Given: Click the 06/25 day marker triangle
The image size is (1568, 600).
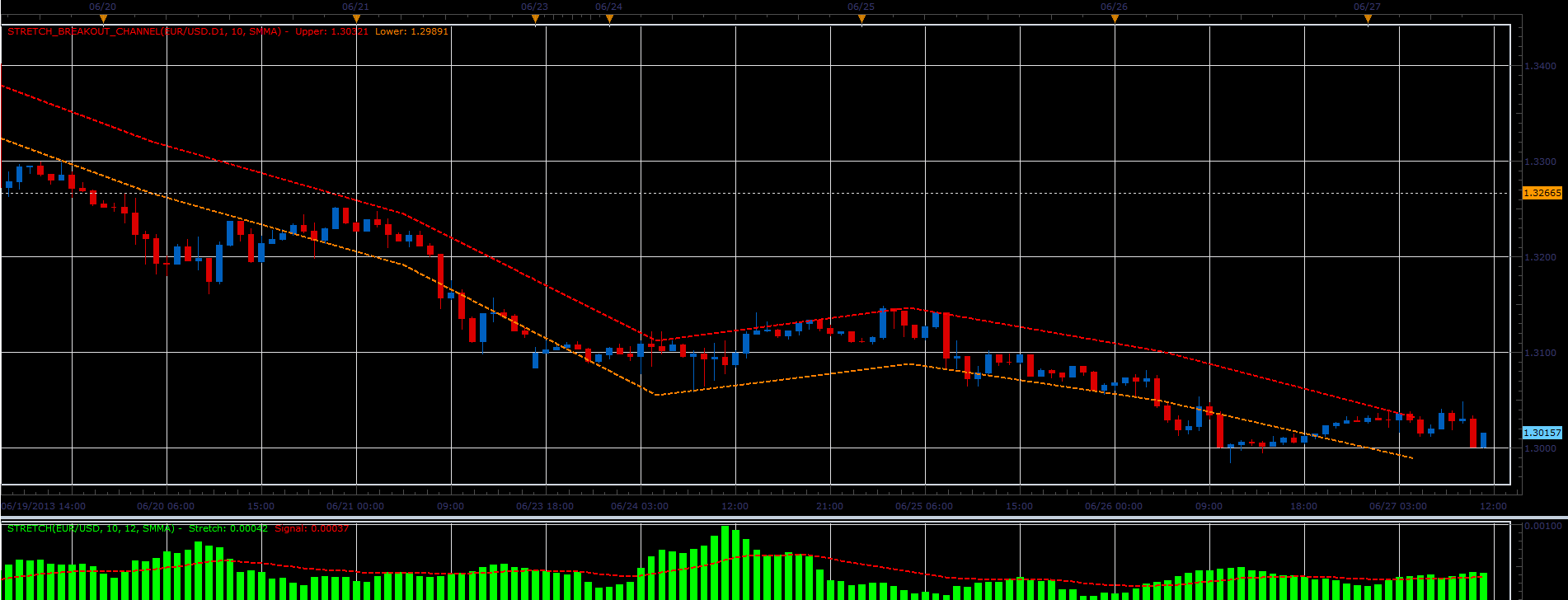Looking at the screenshot, I should pyautogui.click(x=861, y=18).
